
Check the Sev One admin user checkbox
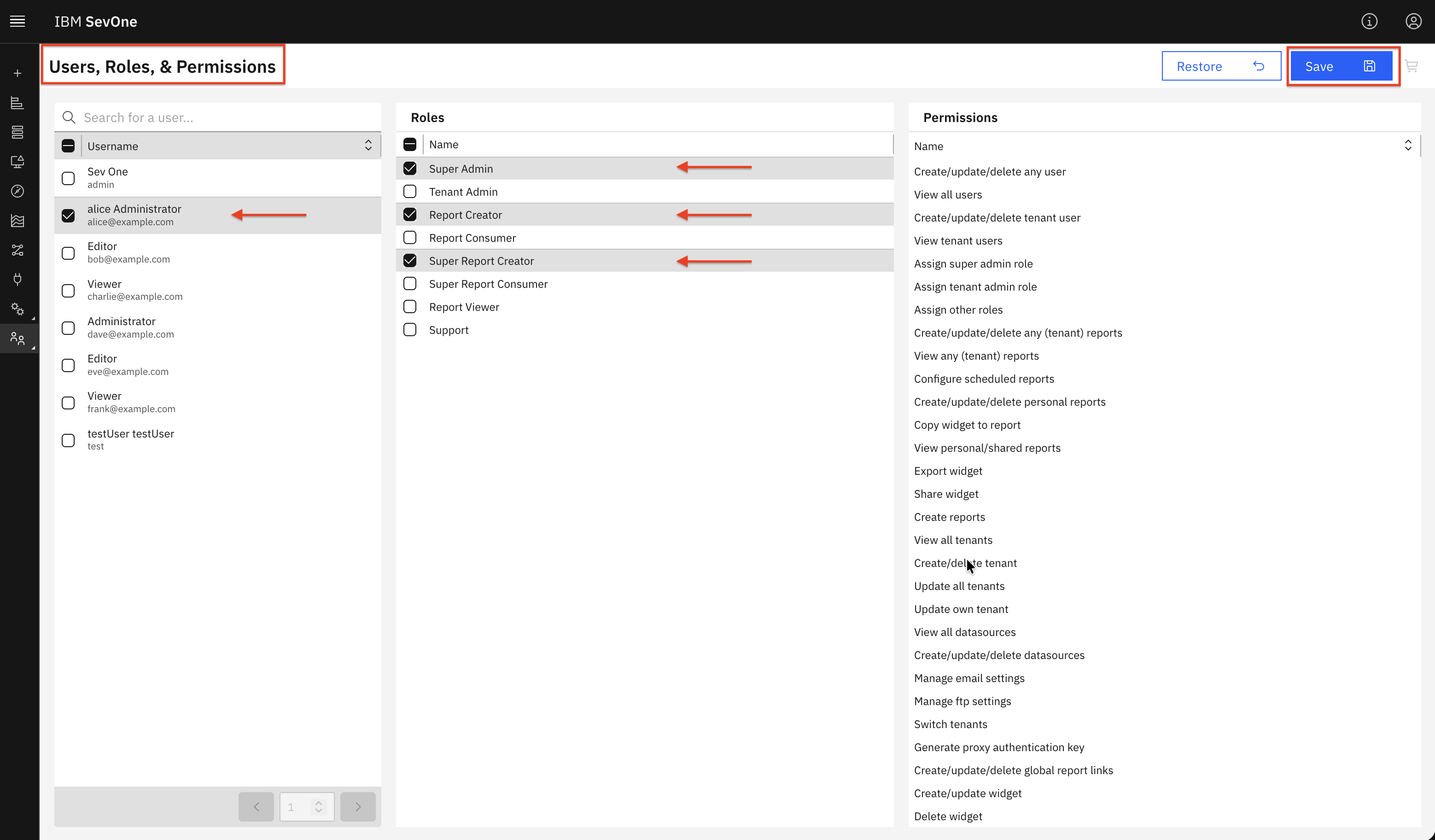click(x=68, y=178)
